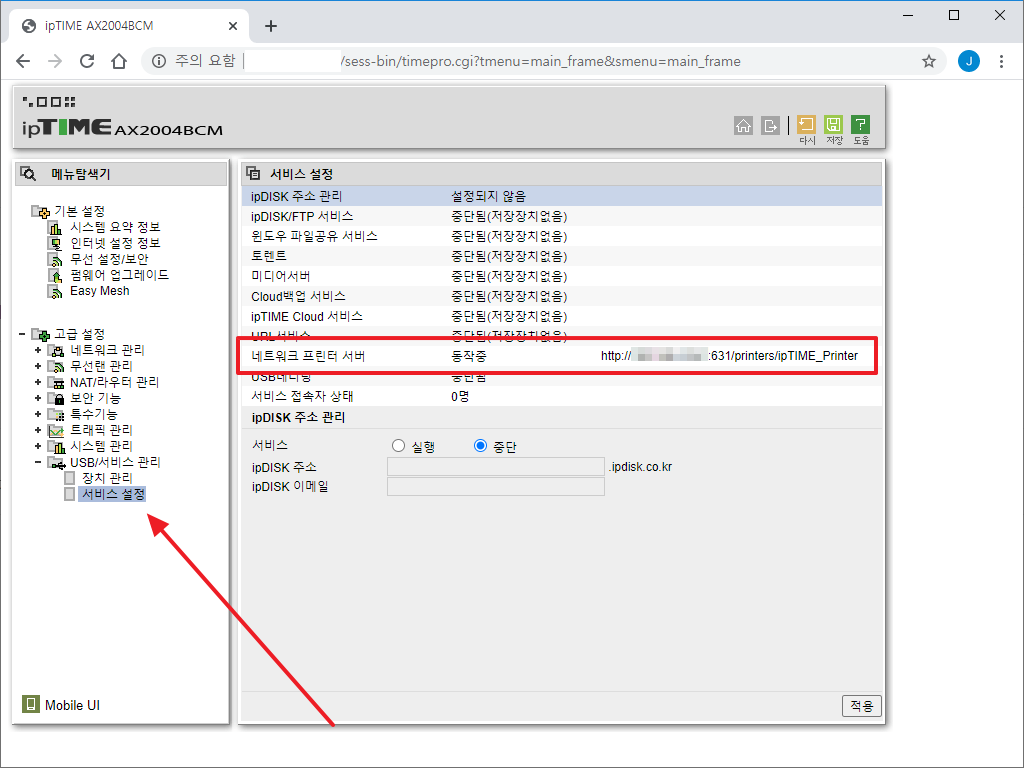Screen dimensions: 1024x768
Task: Select the 중단 radio button
Action: click(481, 445)
